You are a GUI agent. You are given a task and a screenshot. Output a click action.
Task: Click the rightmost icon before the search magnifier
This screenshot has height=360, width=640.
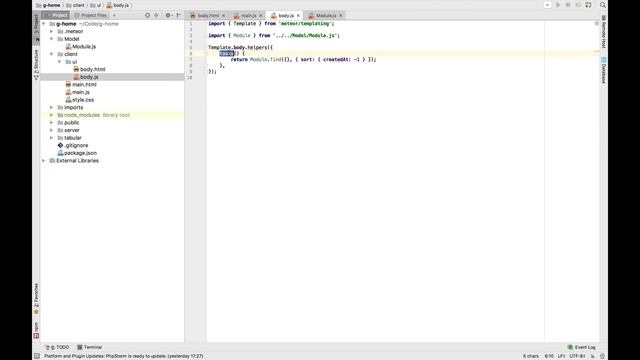[588, 5]
